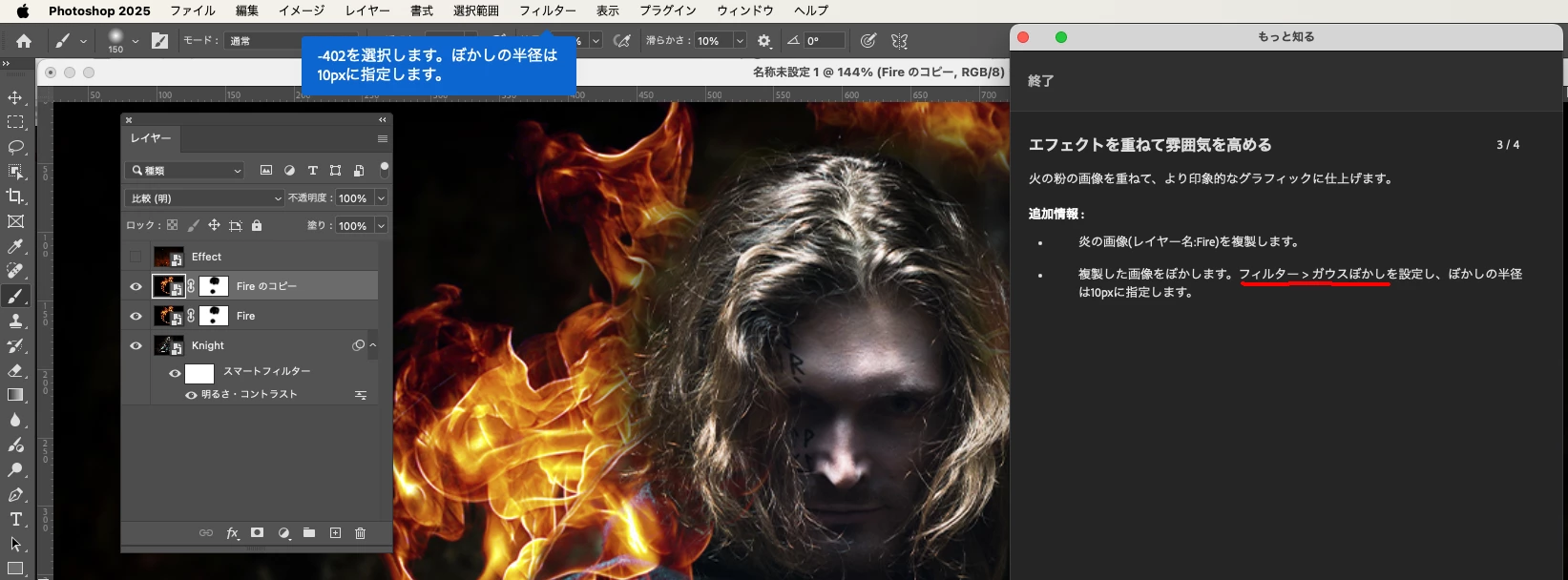Toggle lock transparent pixels
The height and width of the screenshot is (580, 1568).
coord(172,226)
